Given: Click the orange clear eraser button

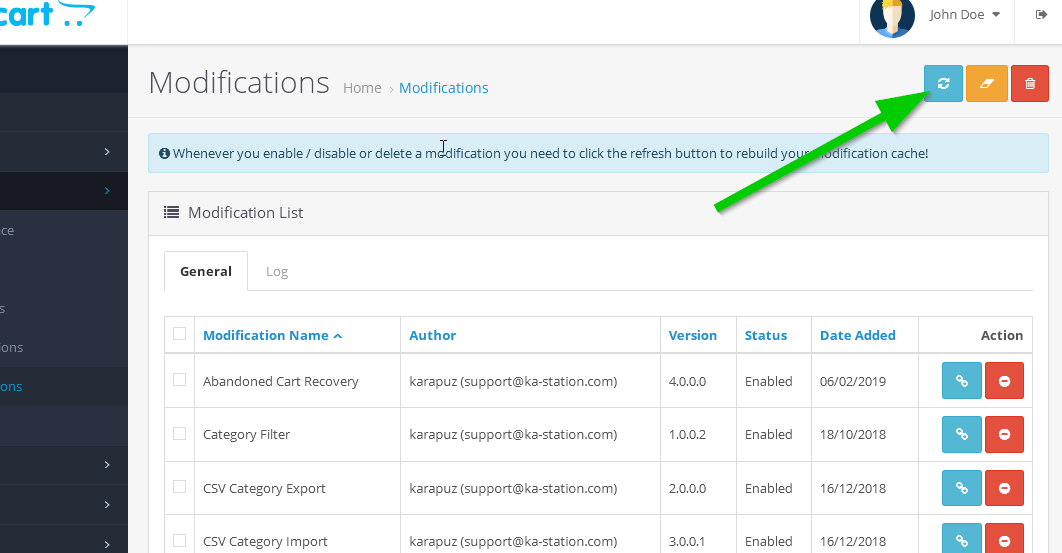Looking at the screenshot, I should tap(986, 84).
